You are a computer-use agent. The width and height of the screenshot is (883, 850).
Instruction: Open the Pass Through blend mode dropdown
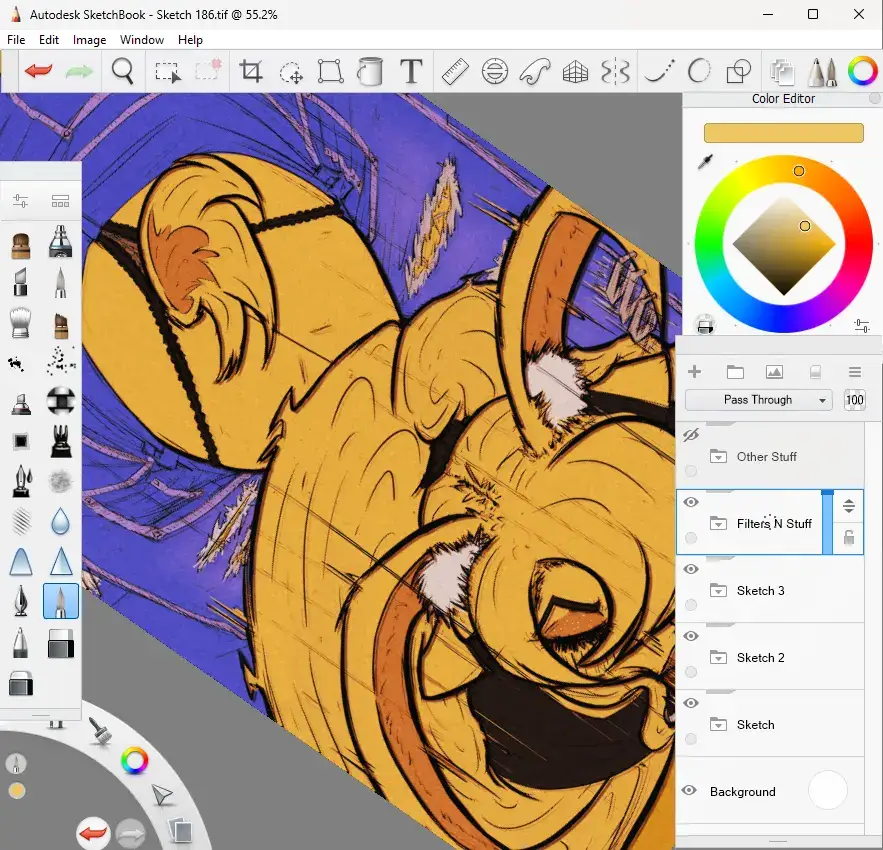coord(758,400)
